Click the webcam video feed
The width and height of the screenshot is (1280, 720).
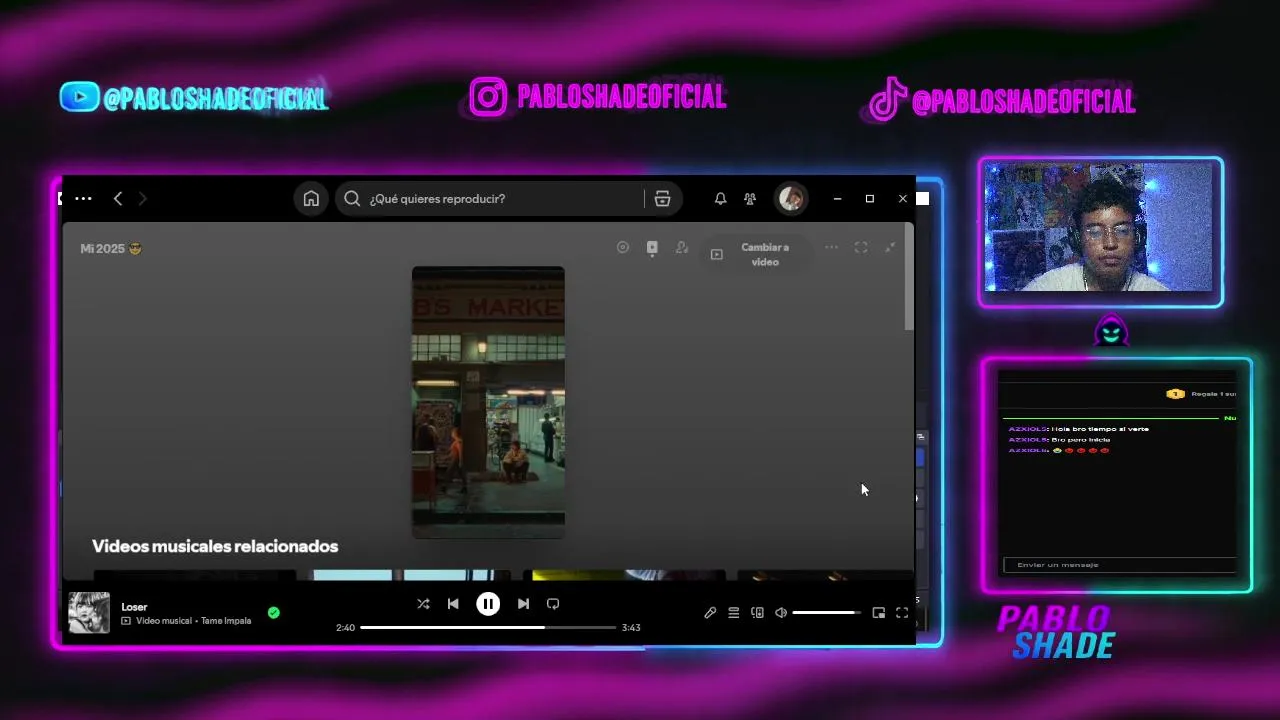1100,228
